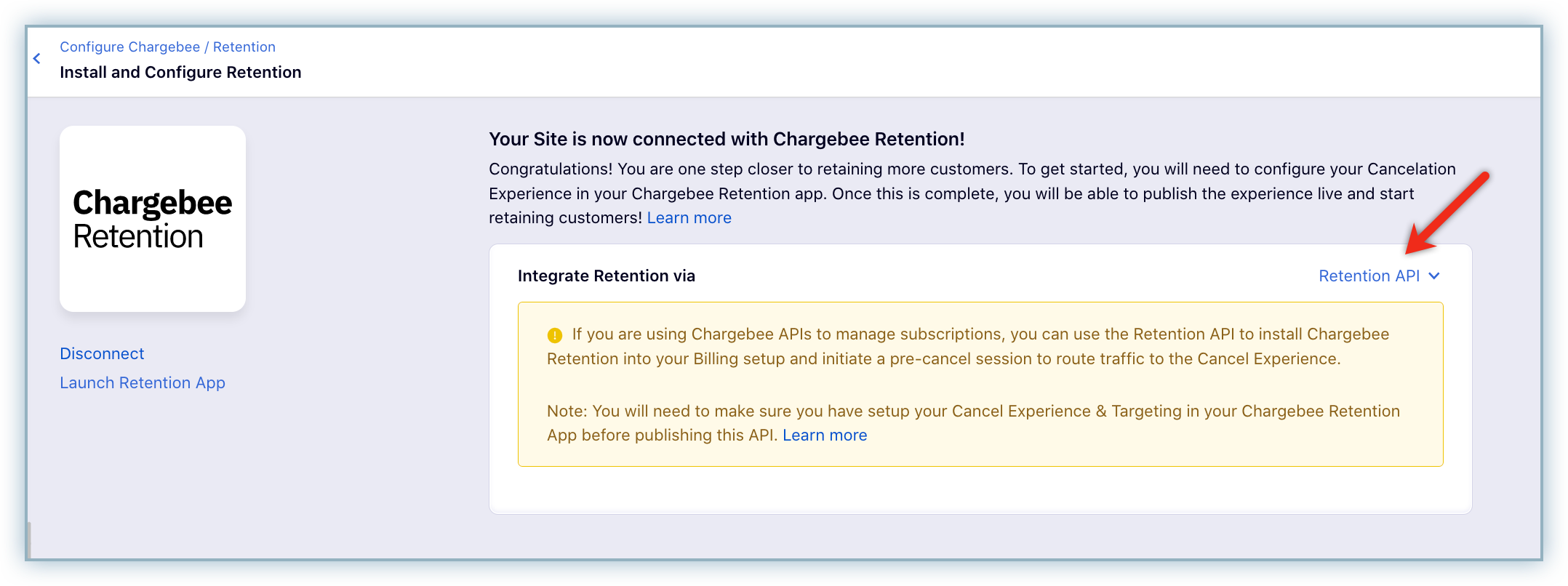Click the slash separator in the breadcrumb
The width and height of the screenshot is (1568, 586).
pyautogui.click(x=207, y=47)
